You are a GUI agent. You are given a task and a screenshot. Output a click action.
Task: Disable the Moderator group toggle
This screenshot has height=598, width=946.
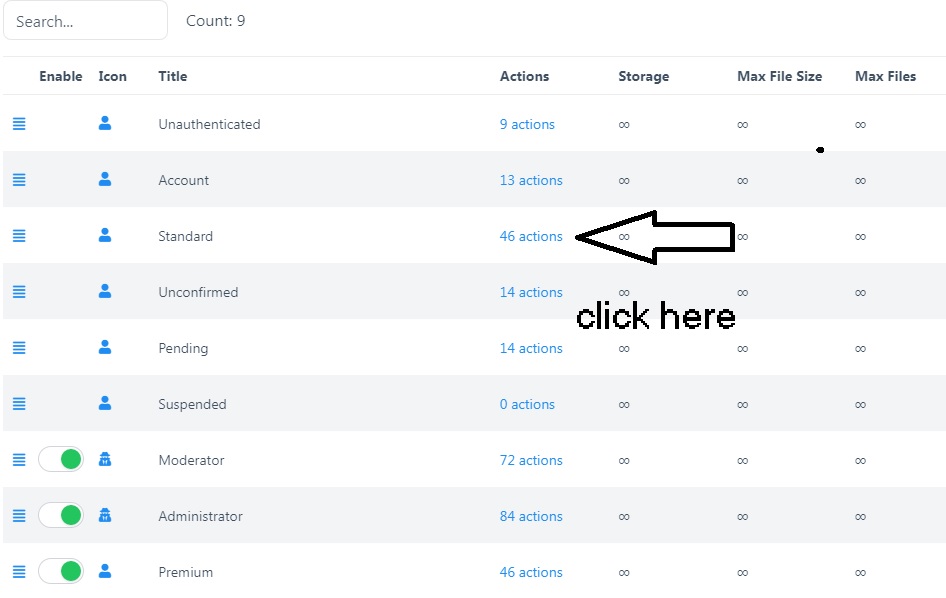tap(61, 460)
